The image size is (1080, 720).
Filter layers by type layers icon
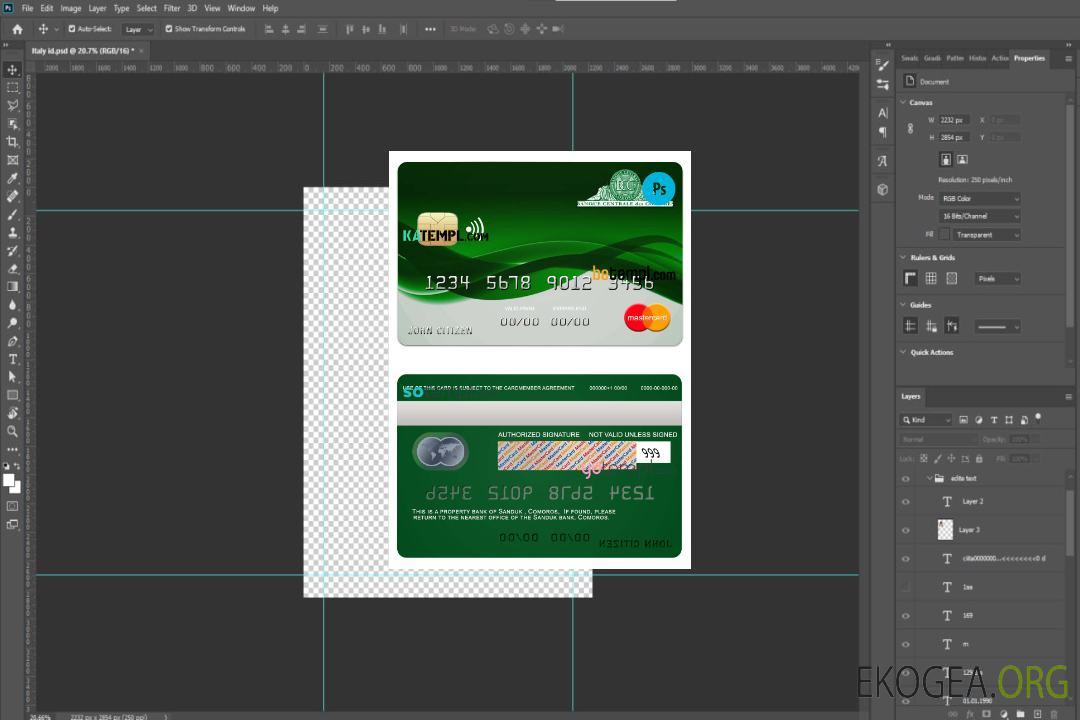994,420
